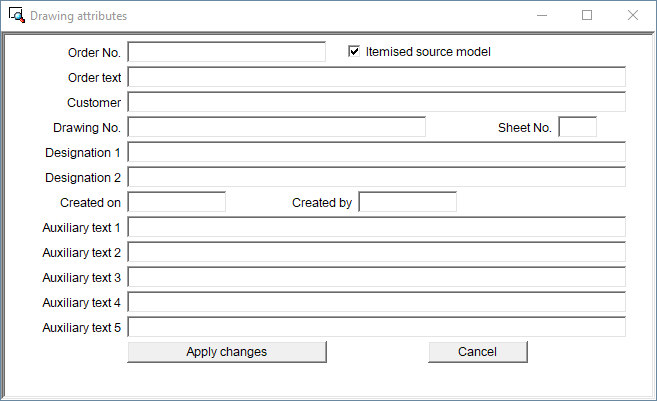Focus the Order No. input field
657x401 pixels.
click(227, 52)
